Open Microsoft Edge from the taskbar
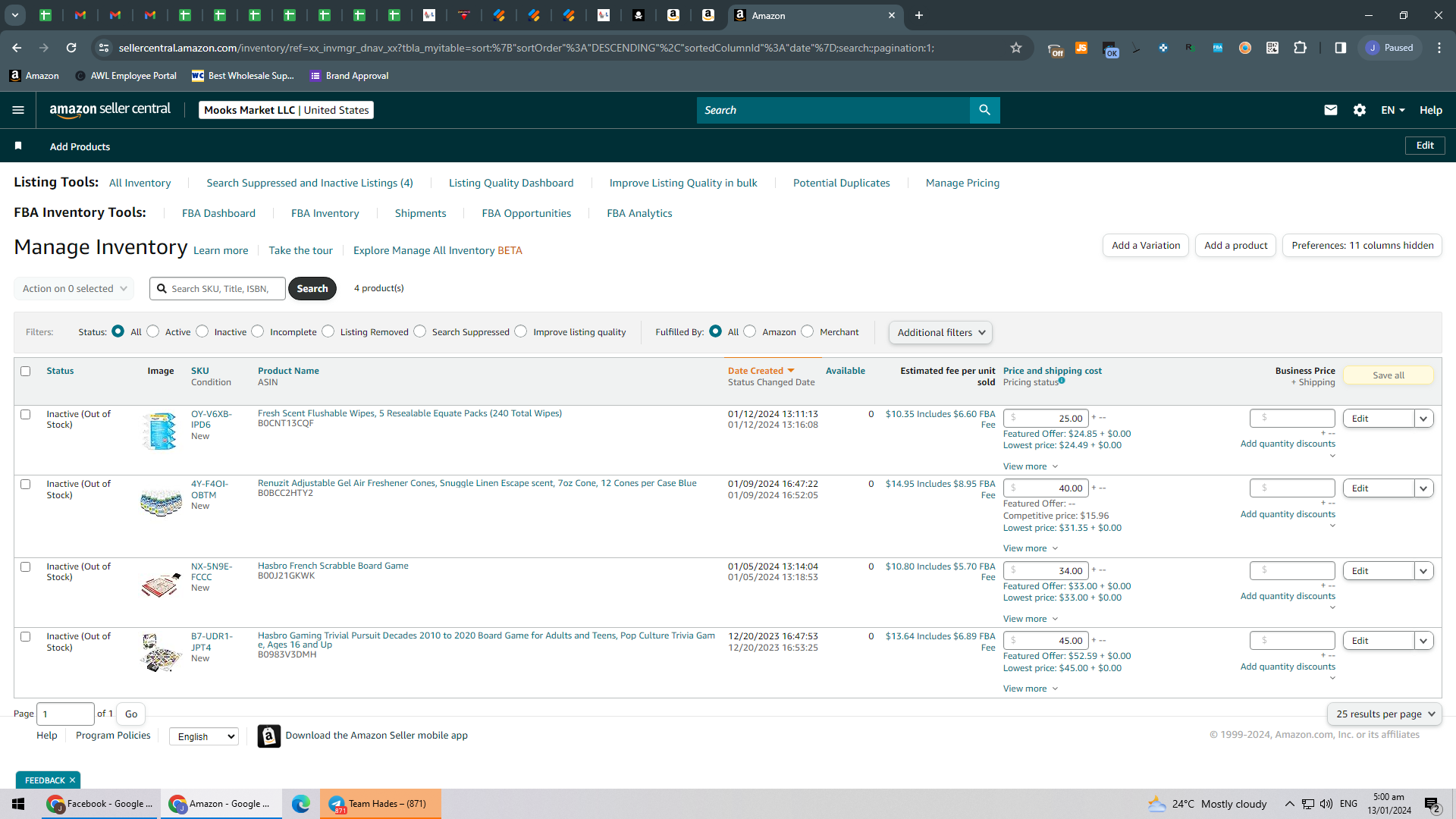This screenshot has height=819, width=1456. (301, 804)
